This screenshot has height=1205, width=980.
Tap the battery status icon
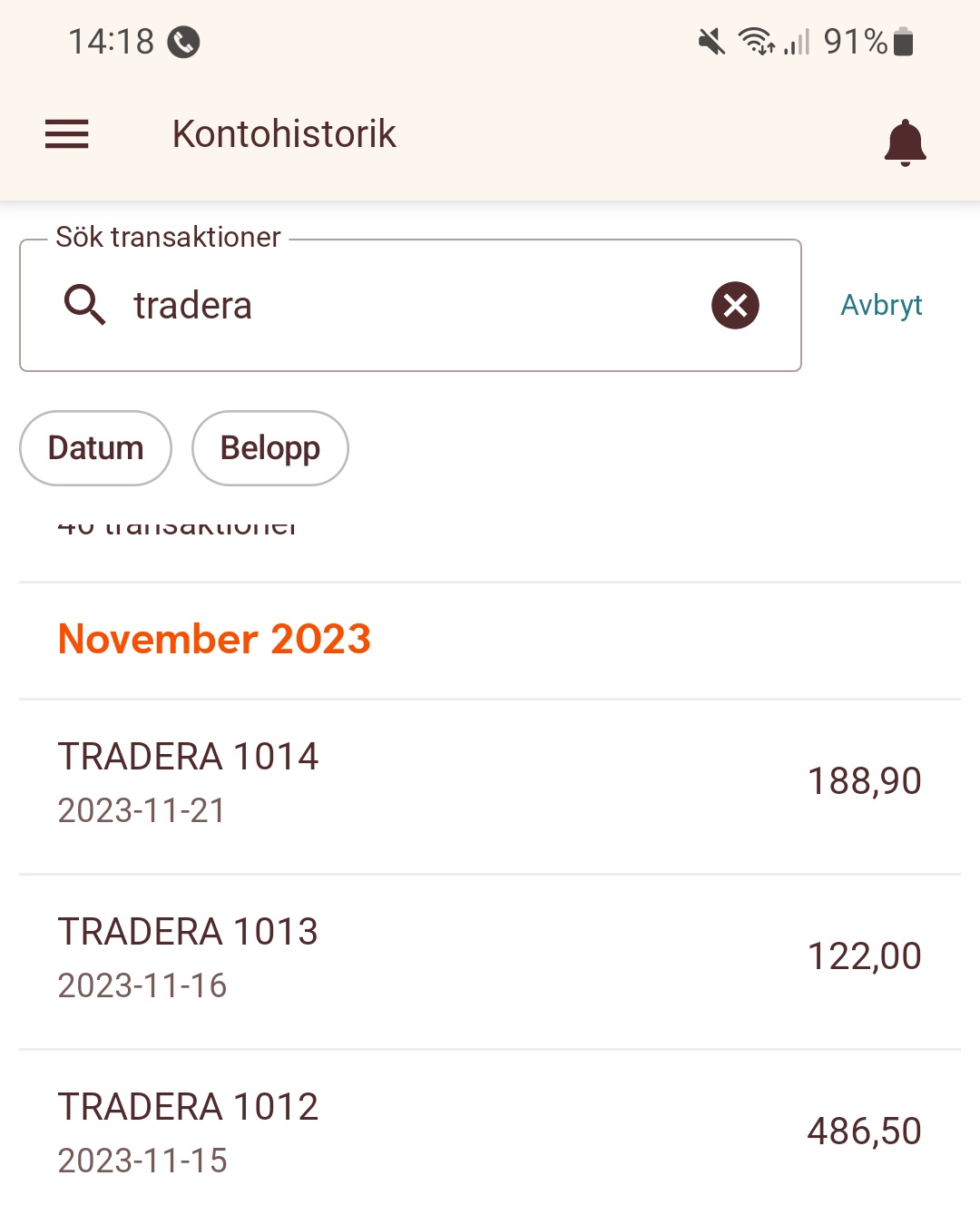coord(903,42)
